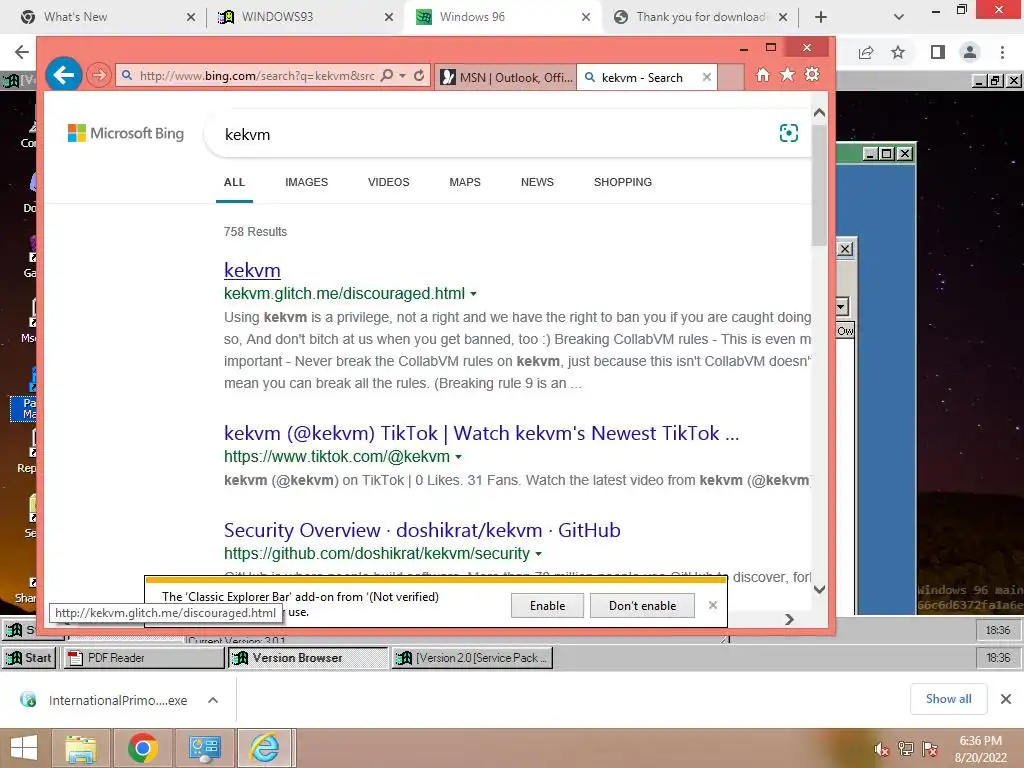Open IE Home page icon
Viewport: 1024px width, 768px height.
(763, 75)
